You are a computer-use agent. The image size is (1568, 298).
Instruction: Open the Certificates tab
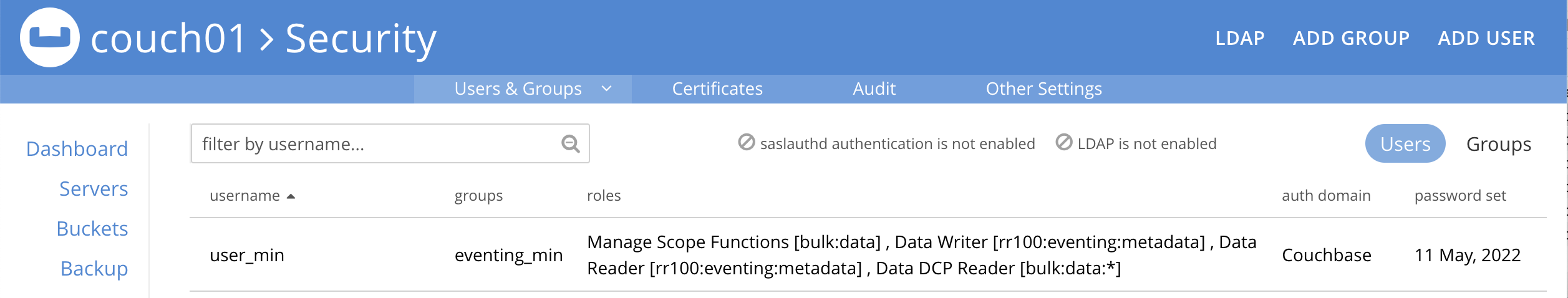click(717, 89)
